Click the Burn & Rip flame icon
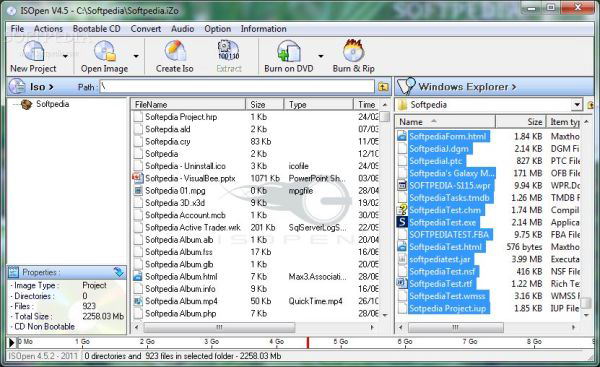600x367 pixels. [x=353, y=51]
